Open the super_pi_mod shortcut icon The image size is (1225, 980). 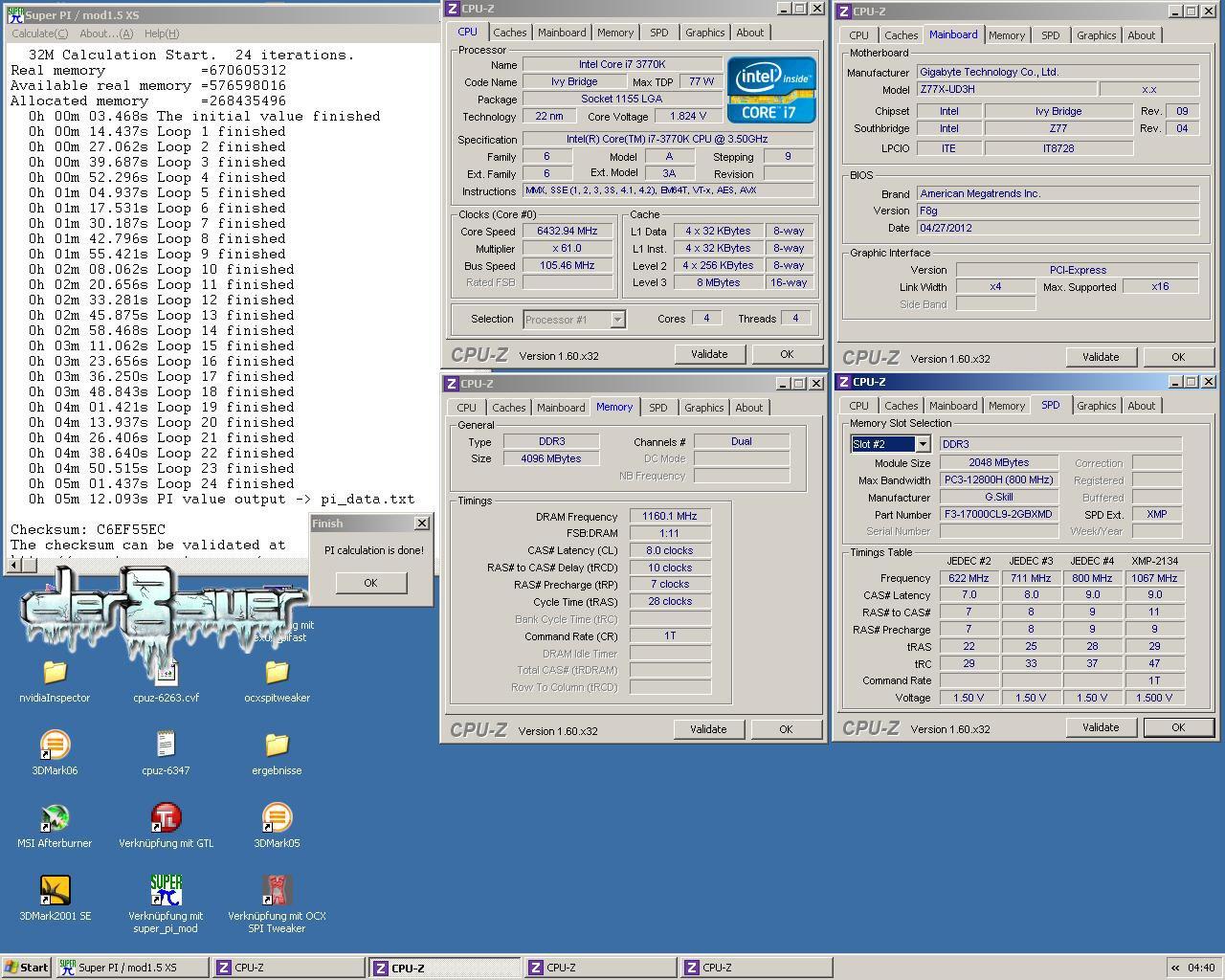click(x=166, y=890)
